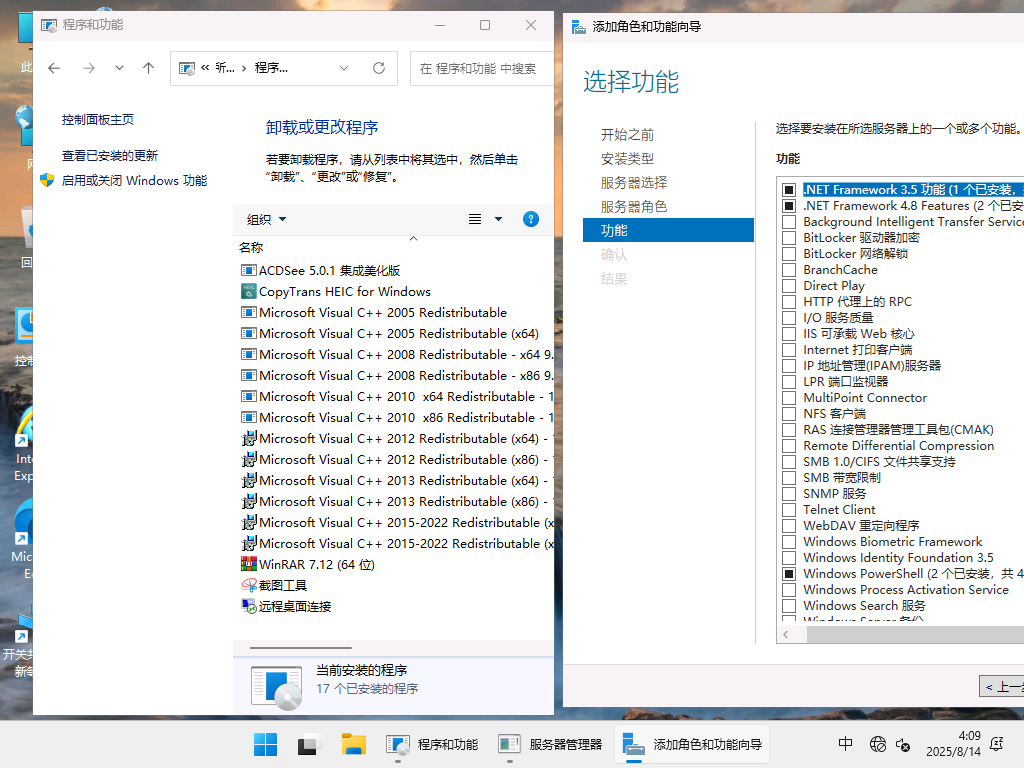
Task: Open the Windows Start button
Action: click(x=265, y=744)
